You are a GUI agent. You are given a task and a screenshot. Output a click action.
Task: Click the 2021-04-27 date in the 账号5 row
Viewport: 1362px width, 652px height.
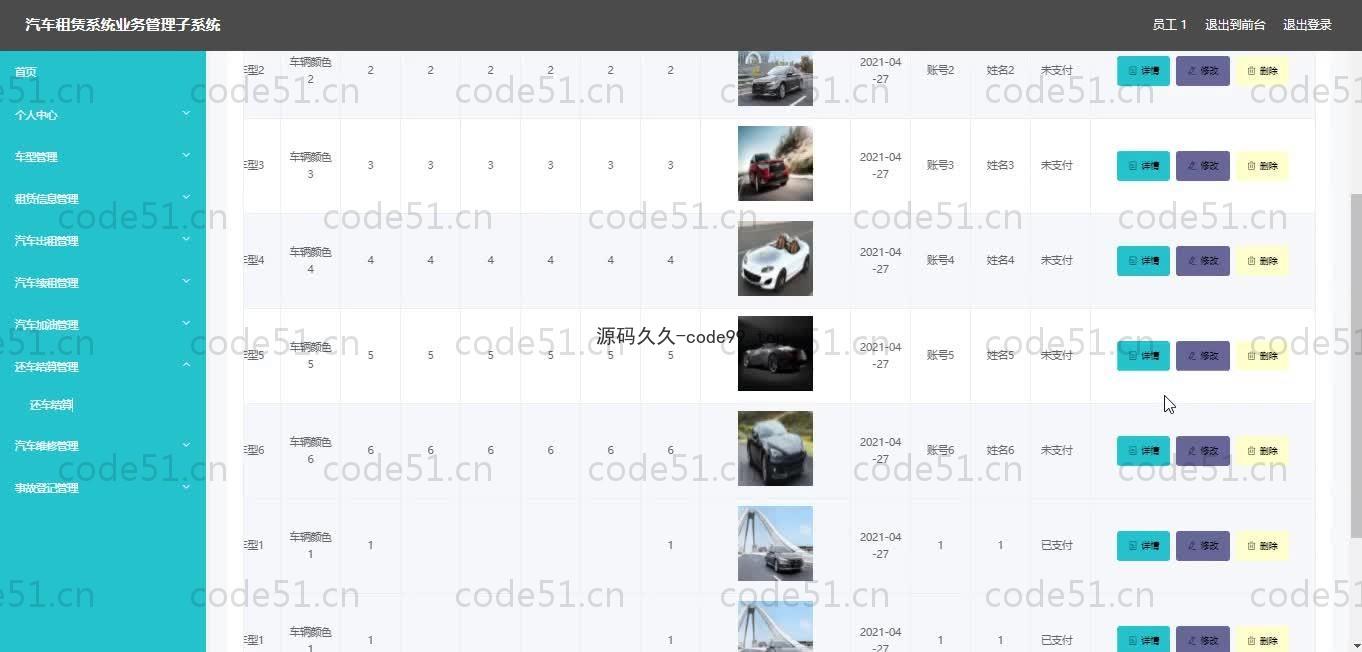(x=880, y=355)
